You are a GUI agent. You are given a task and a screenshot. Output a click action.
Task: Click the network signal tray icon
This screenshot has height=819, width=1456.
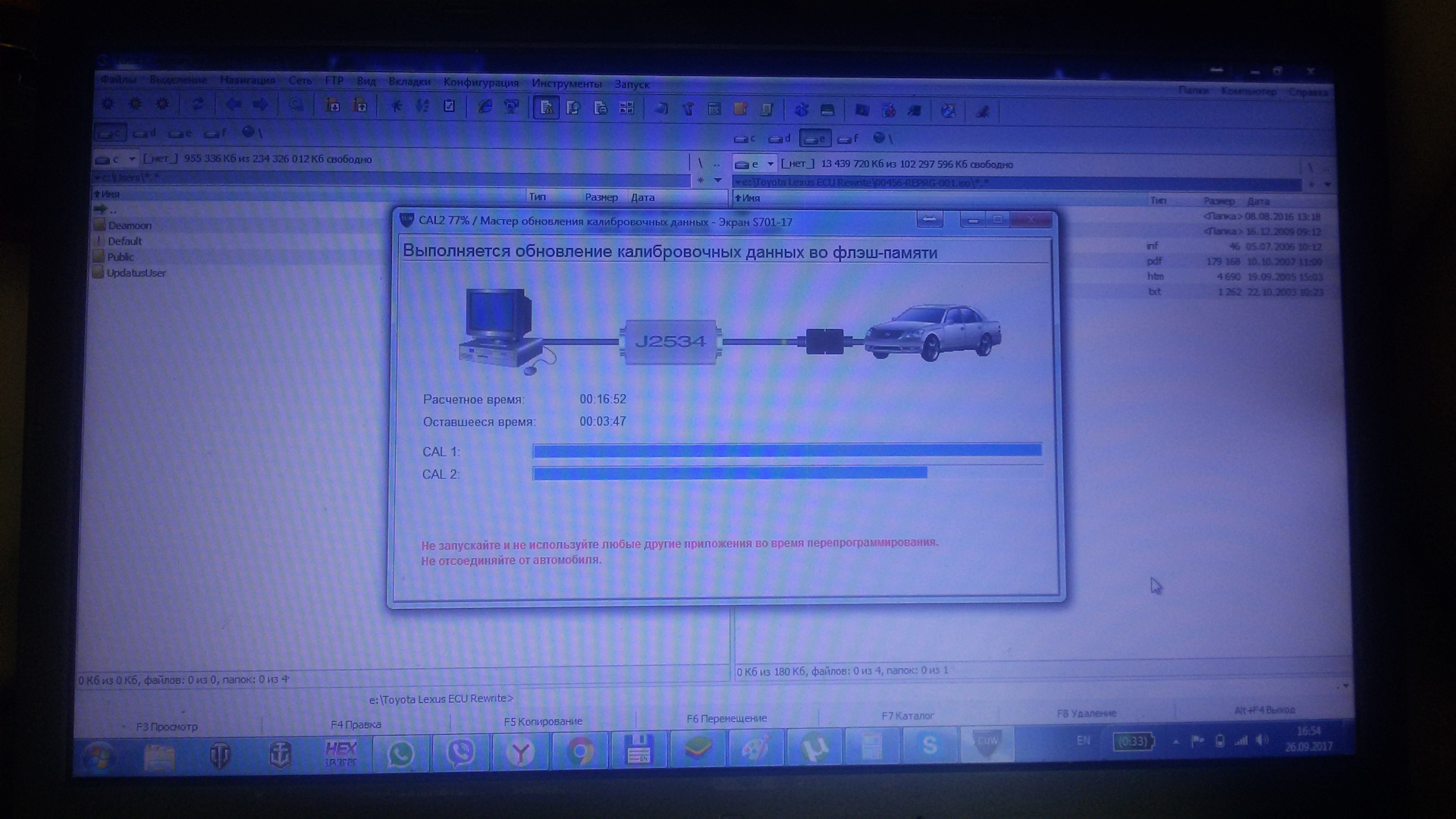(x=1241, y=741)
